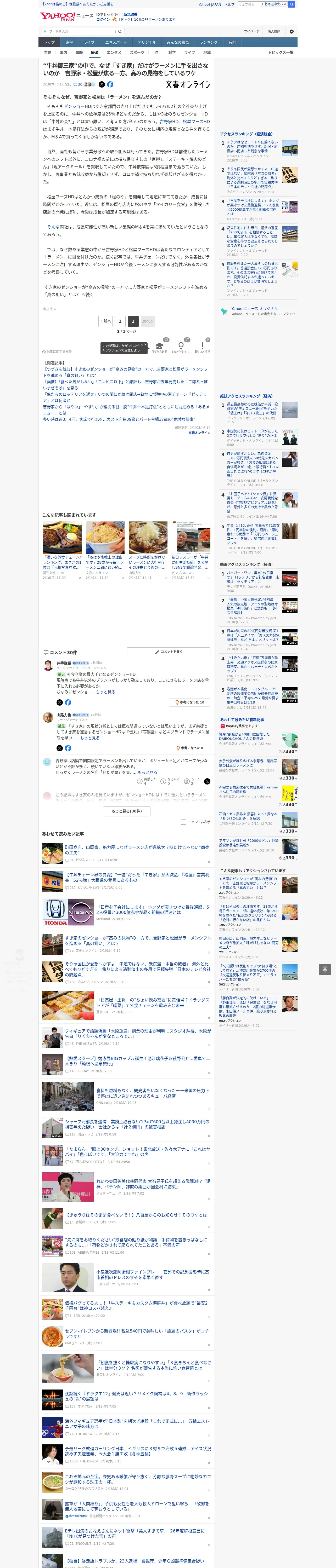This screenshot has width=336, height=1568.
Task: Open the Yahoo!ニュース オリジナル sidebar banner
Action: point(258,311)
